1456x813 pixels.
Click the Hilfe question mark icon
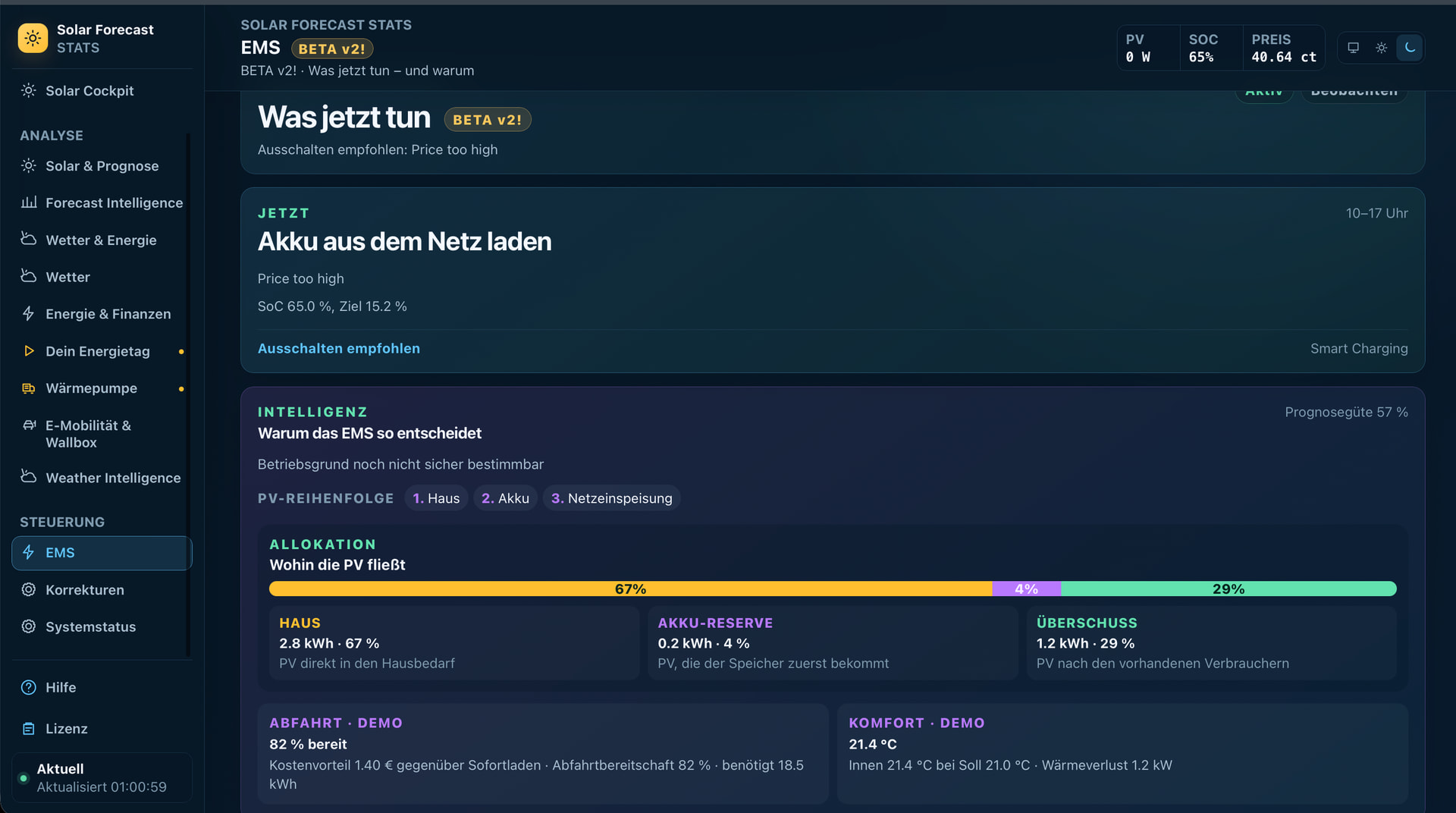[x=29, y=687]
